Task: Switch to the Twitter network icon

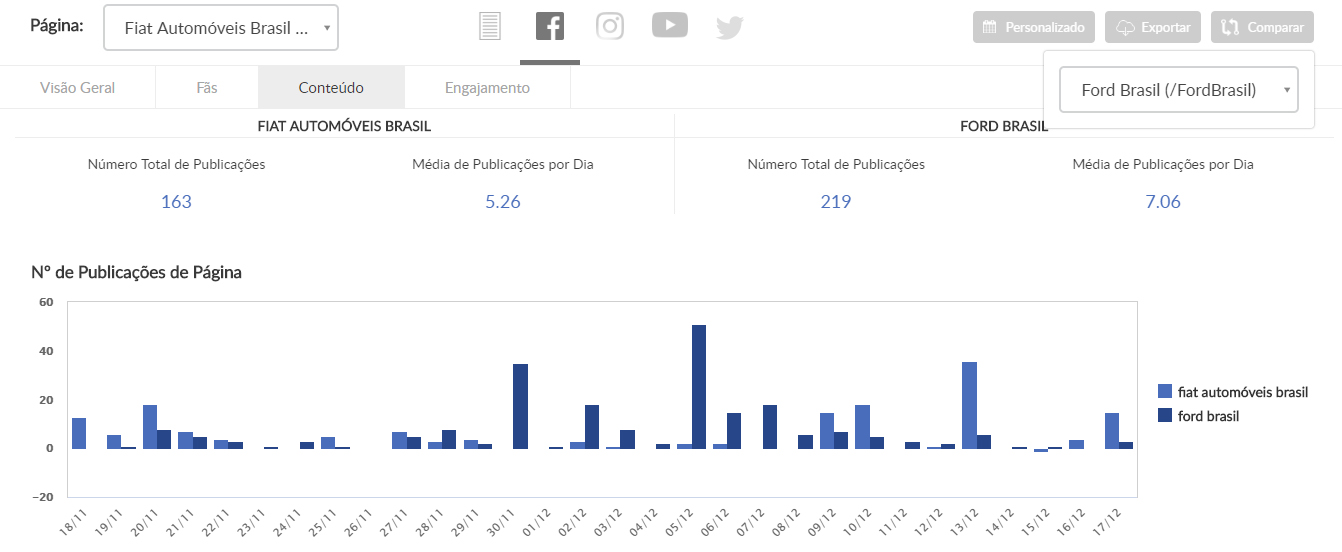Action: [x=730, y=27]
